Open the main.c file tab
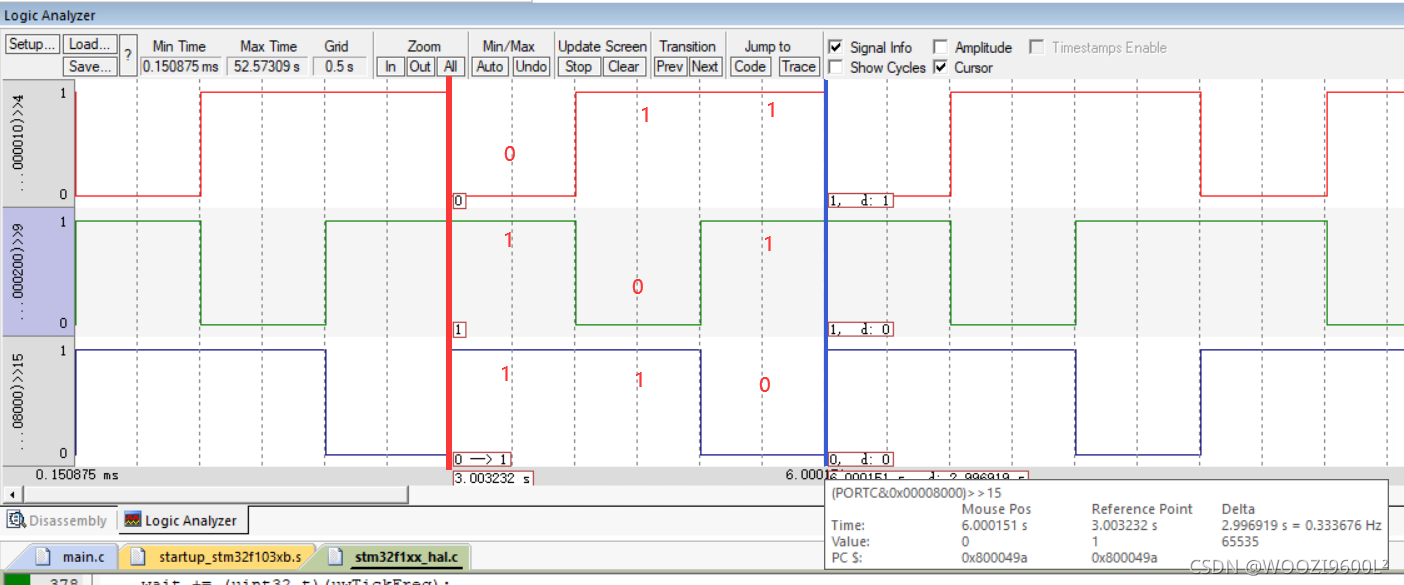The height and width of the screenshot is (585, 1404). (x=70, y=557)
